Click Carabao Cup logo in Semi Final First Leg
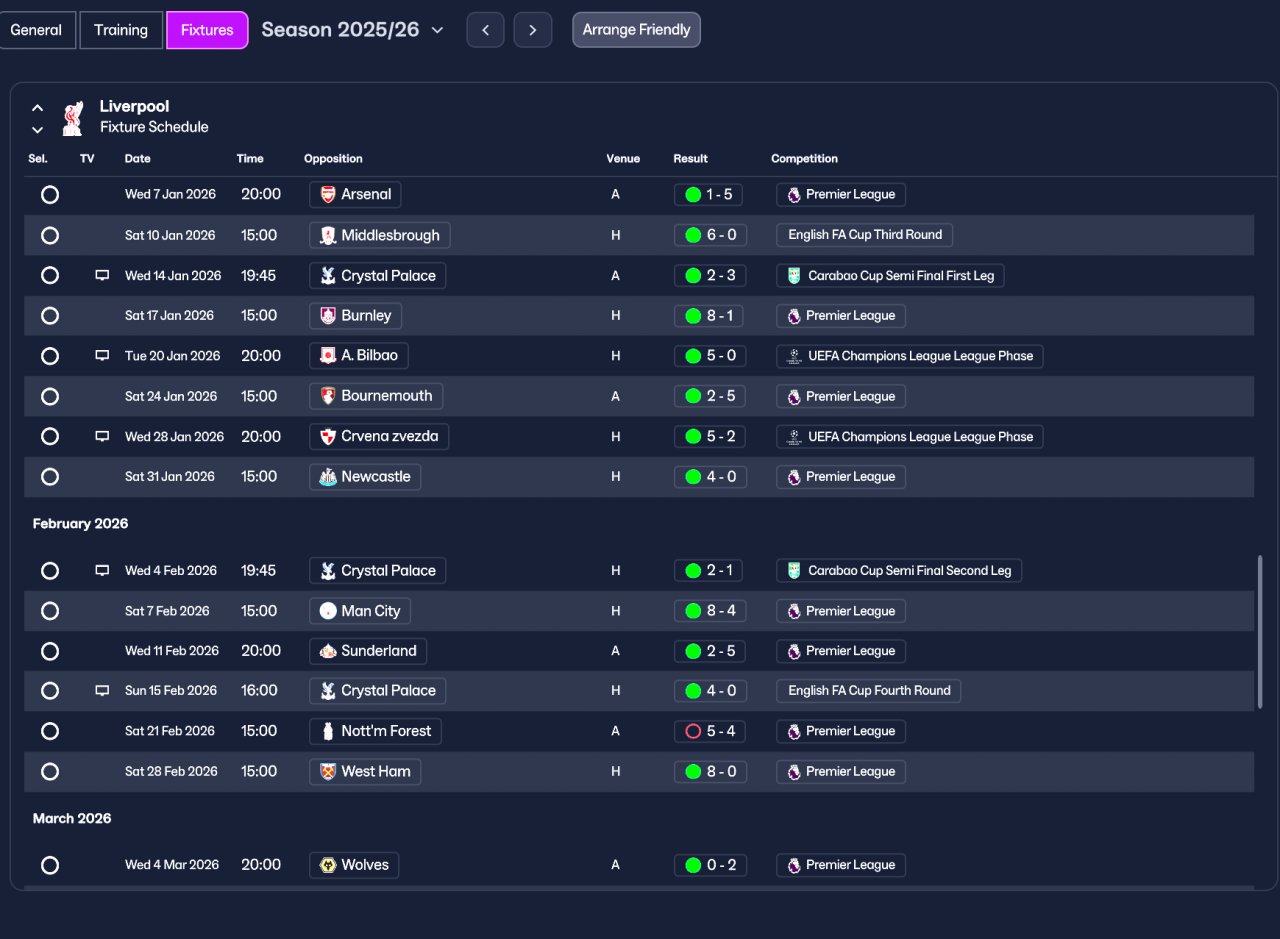The height and width of the screenshot is (939, 1280). (x=794, y=275)
